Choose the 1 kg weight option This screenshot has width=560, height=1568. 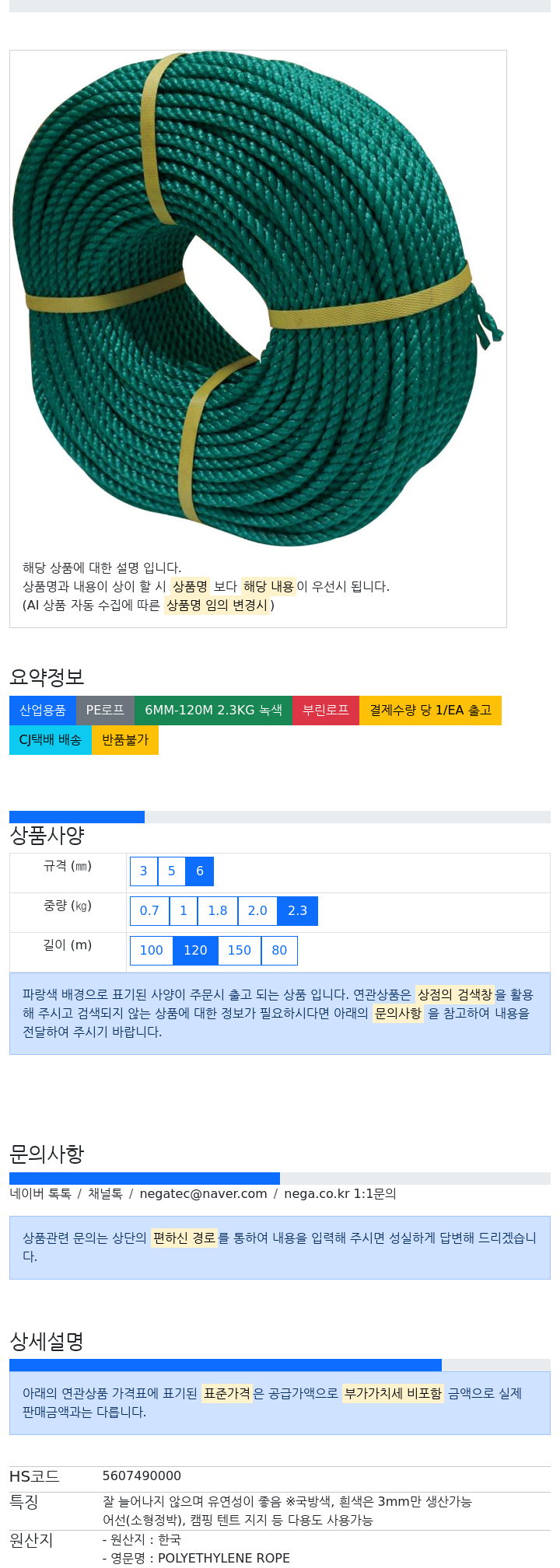(x=184, y=911)
